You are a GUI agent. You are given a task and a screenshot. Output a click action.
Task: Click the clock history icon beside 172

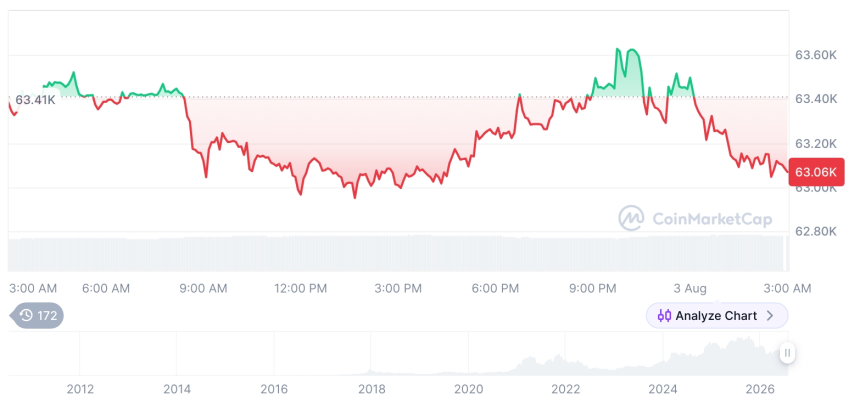(x=26, y=315)
